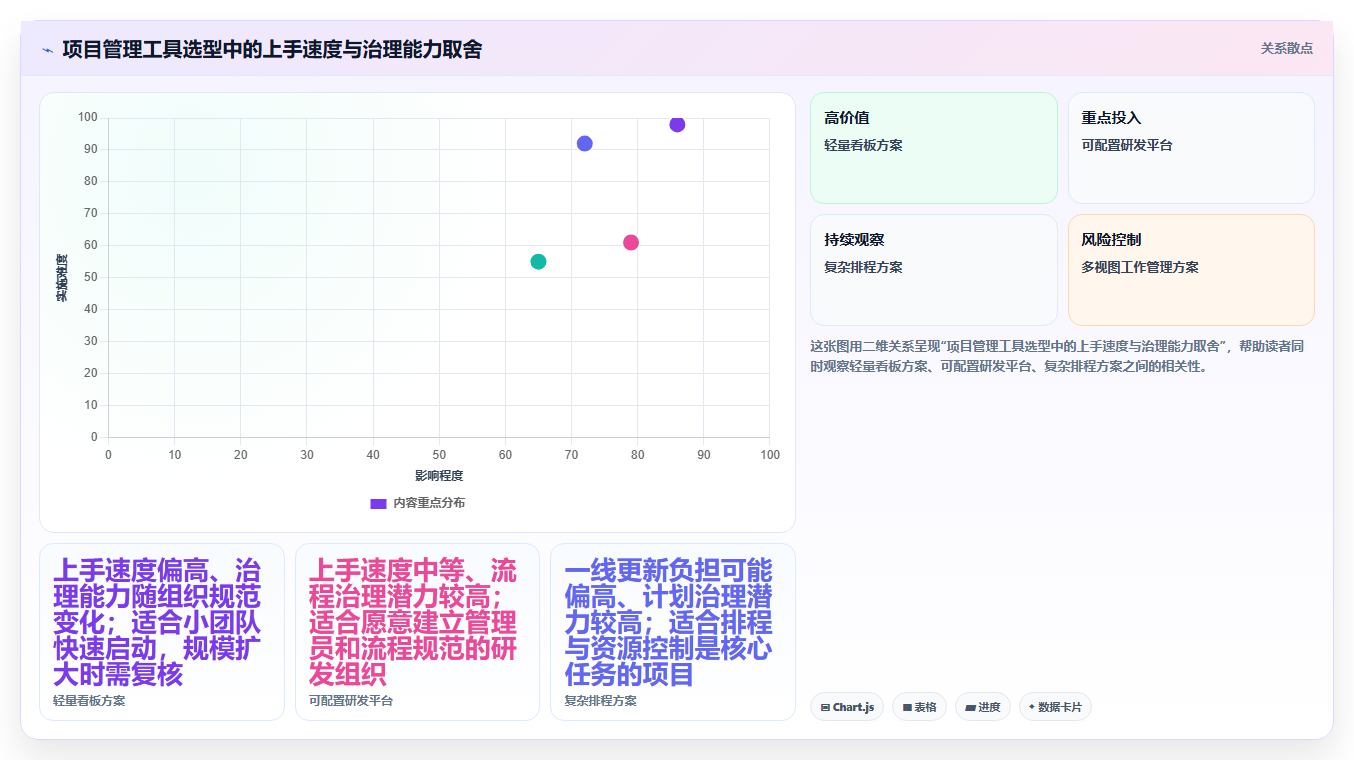
Task: Click the purple 上手速度偏高 summary card text
Action: click(x=158, y=622)
